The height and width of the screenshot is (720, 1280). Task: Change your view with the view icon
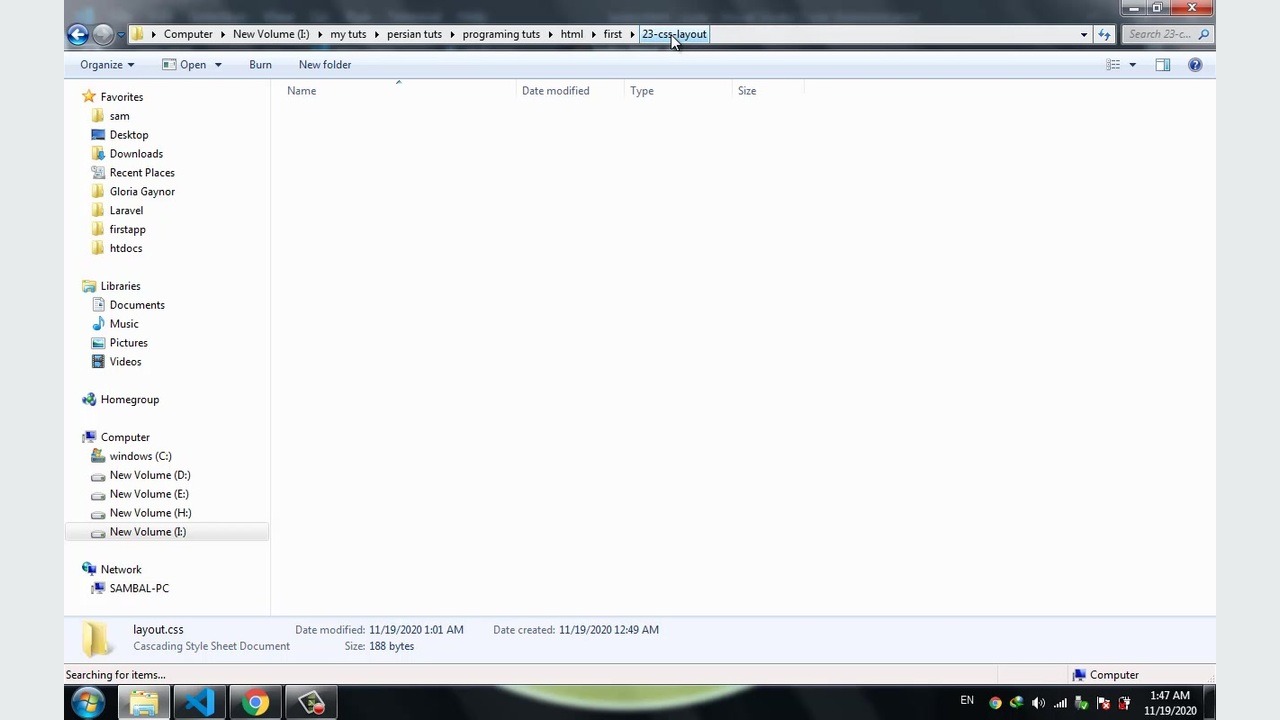pos(1113,65)
